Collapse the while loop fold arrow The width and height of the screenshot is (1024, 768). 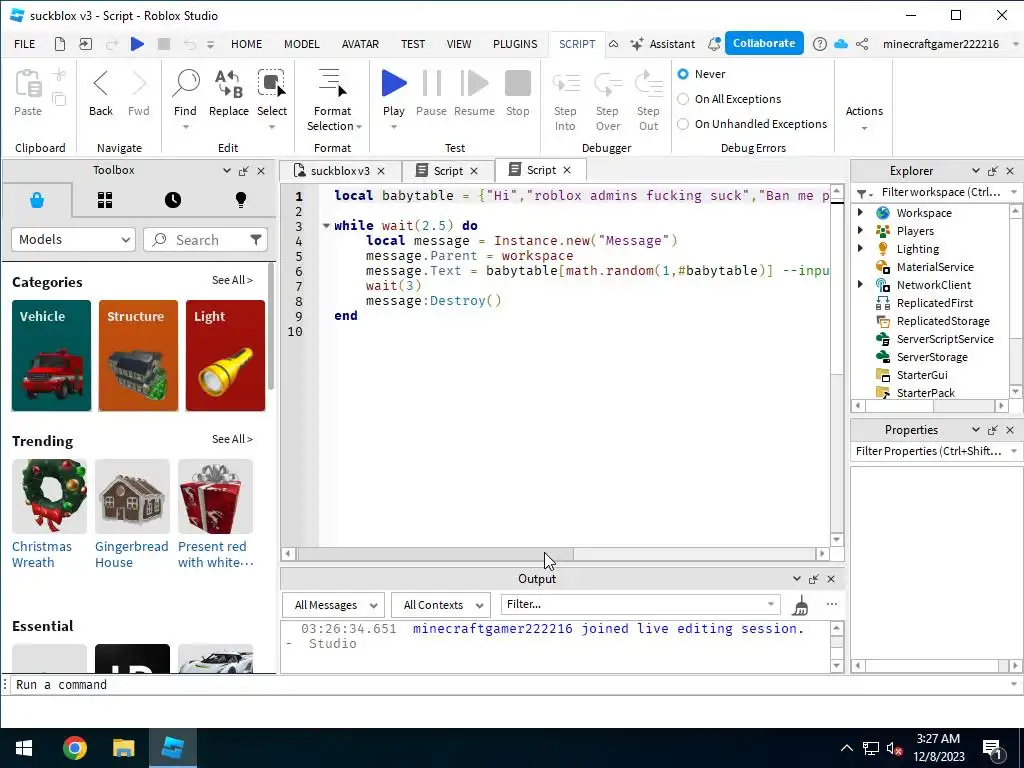[326, 225]
